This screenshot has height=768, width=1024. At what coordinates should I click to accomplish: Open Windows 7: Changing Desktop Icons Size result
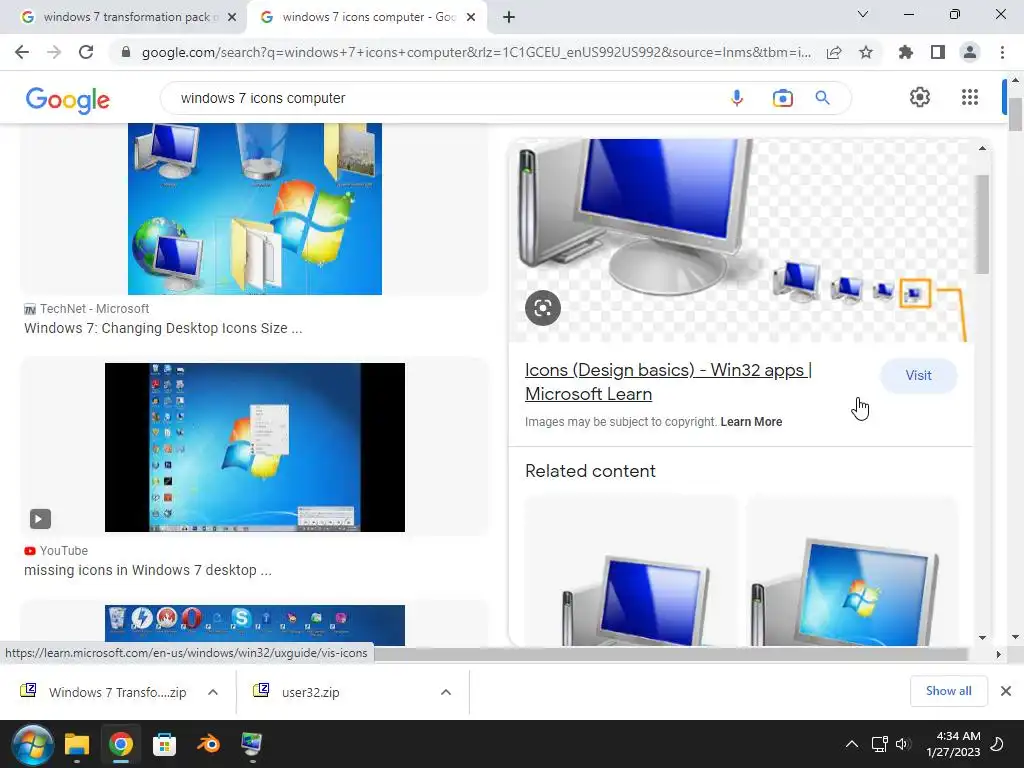[163, 328]
